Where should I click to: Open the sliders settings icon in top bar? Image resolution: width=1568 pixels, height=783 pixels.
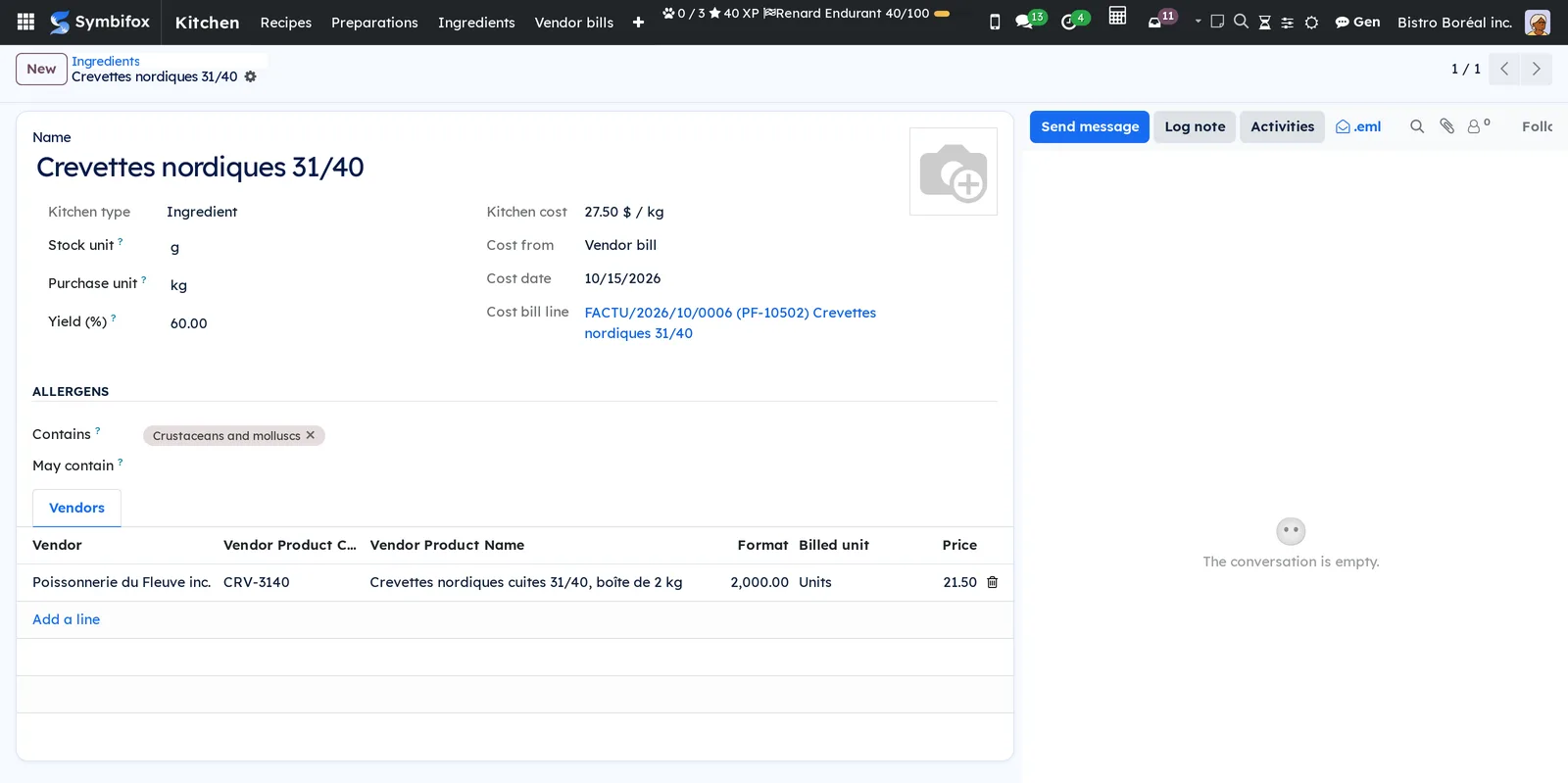(1288, 23)
